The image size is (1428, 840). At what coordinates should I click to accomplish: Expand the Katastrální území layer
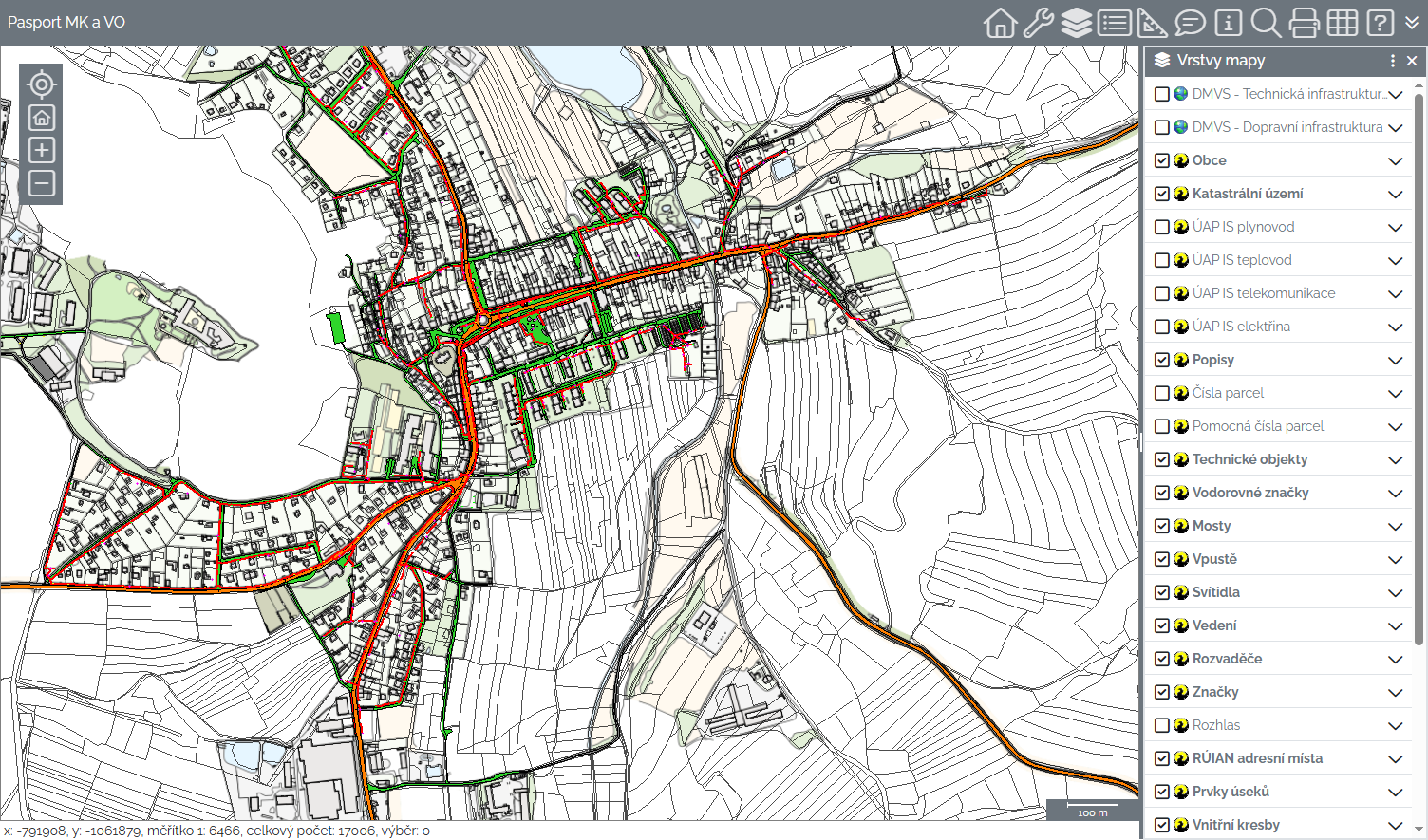[1395, 194]
